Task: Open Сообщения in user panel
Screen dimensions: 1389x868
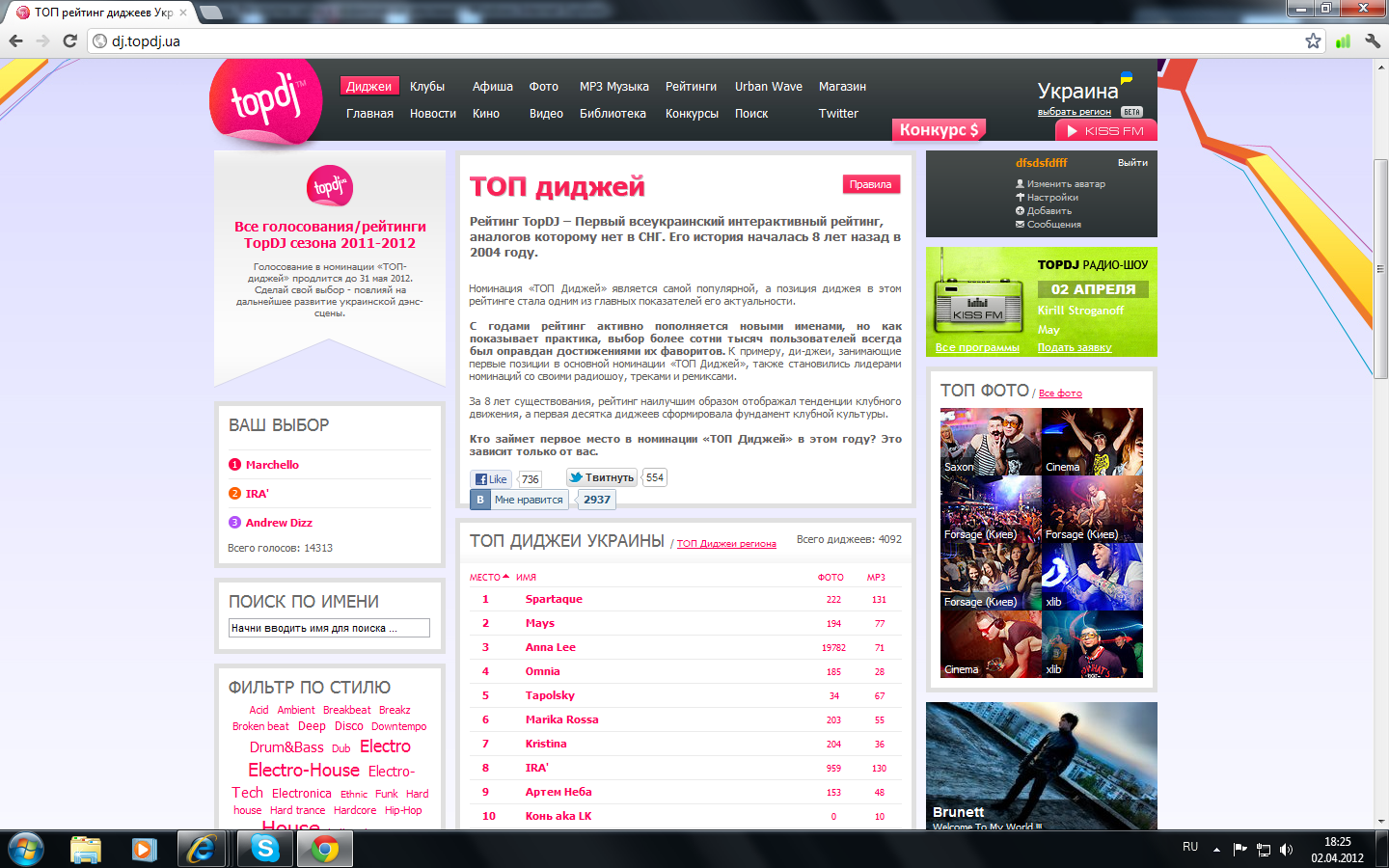Action: [x=1054, y=224]
